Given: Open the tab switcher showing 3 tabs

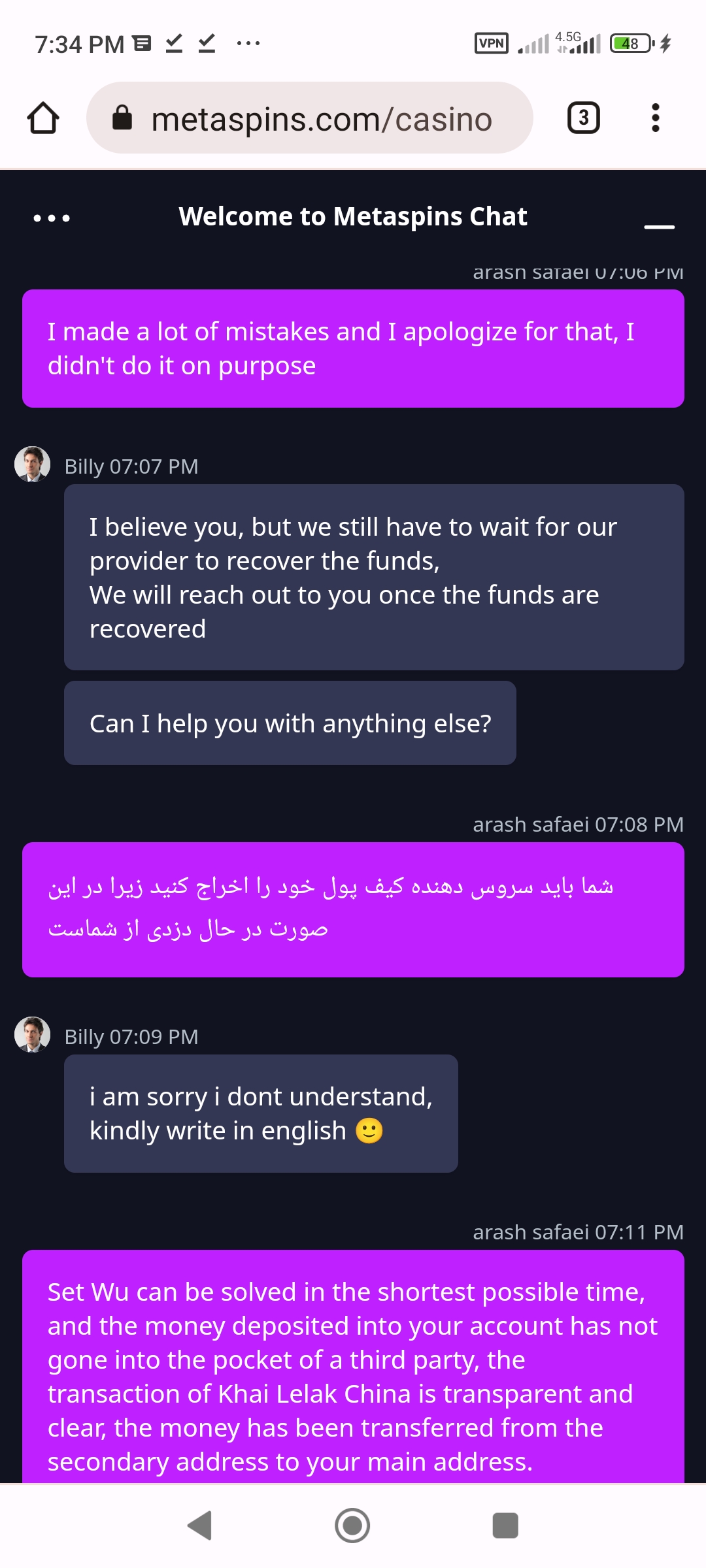Looking at the screenshot, I should tap(583, 118).
